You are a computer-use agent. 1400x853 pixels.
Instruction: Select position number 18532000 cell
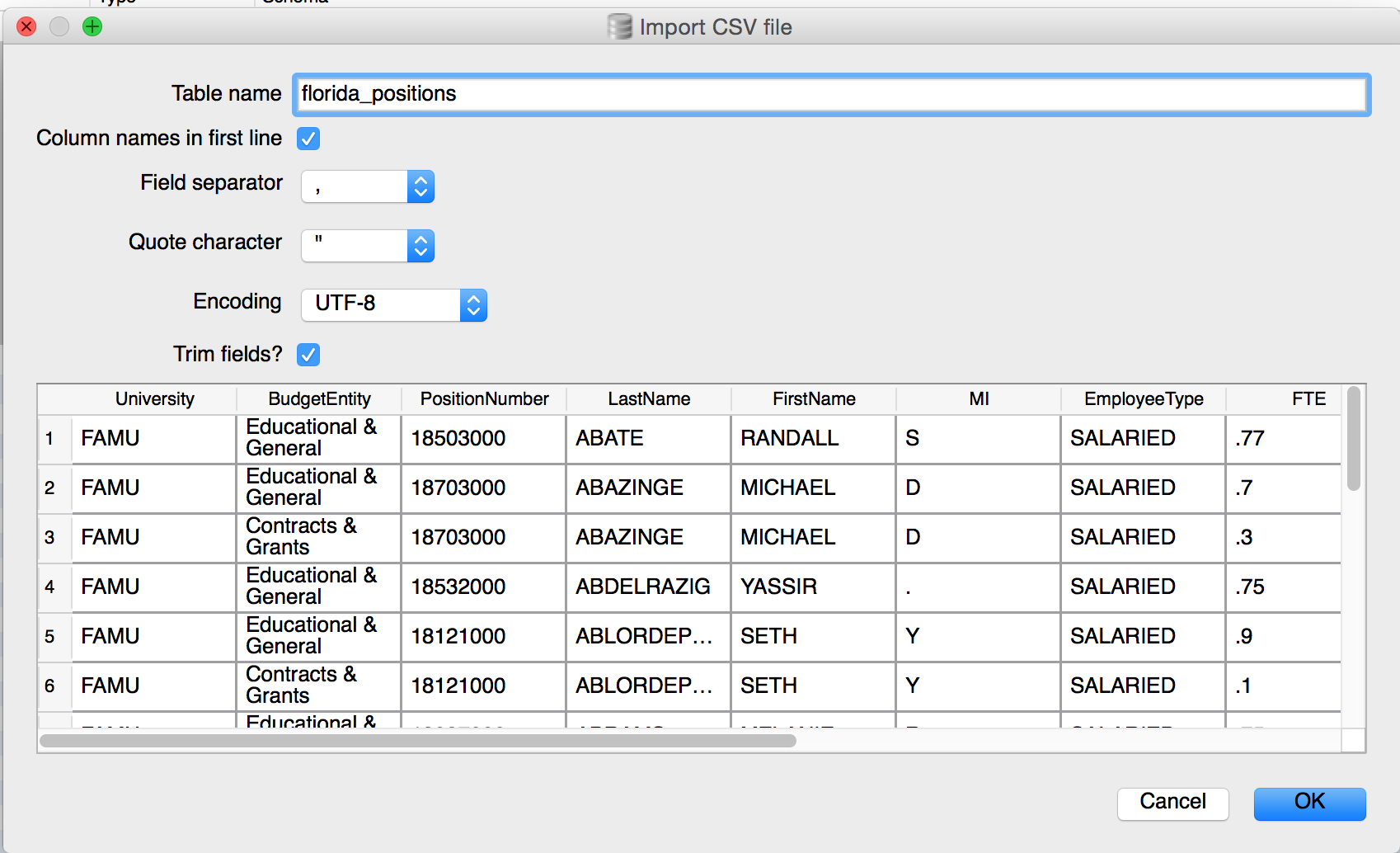tap(484, 587)
